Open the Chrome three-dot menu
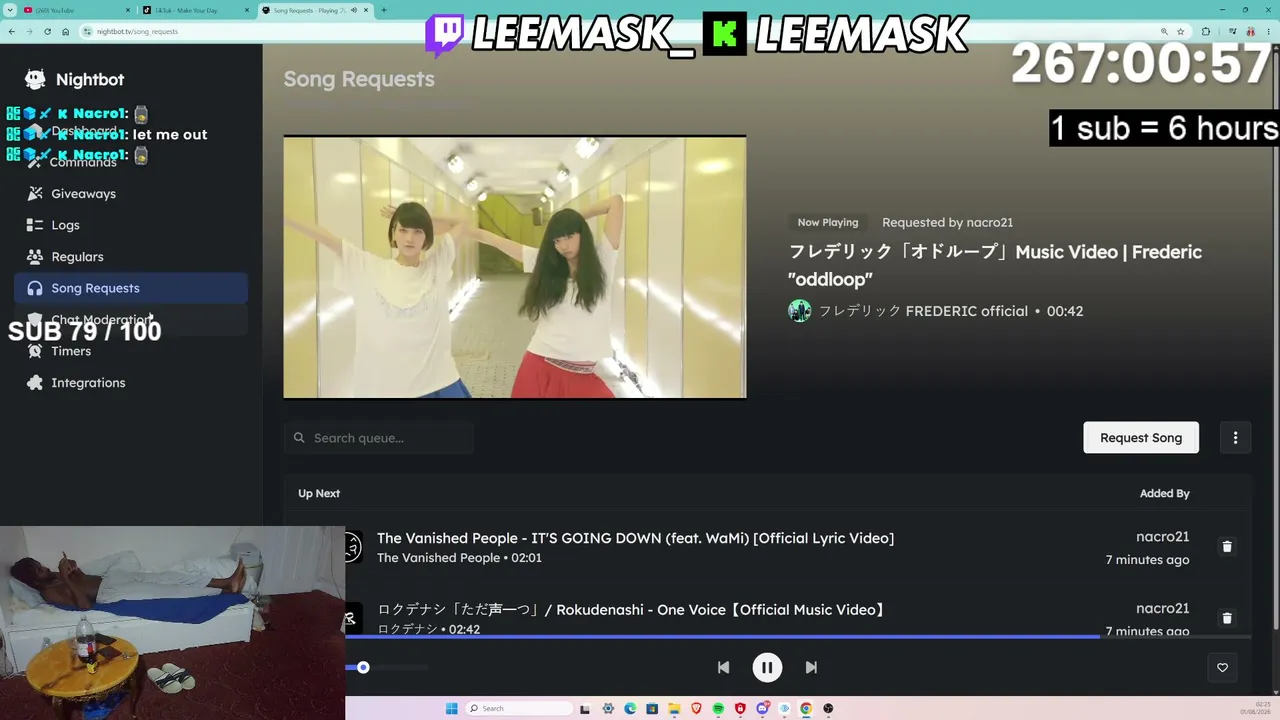 point(1269,31)
